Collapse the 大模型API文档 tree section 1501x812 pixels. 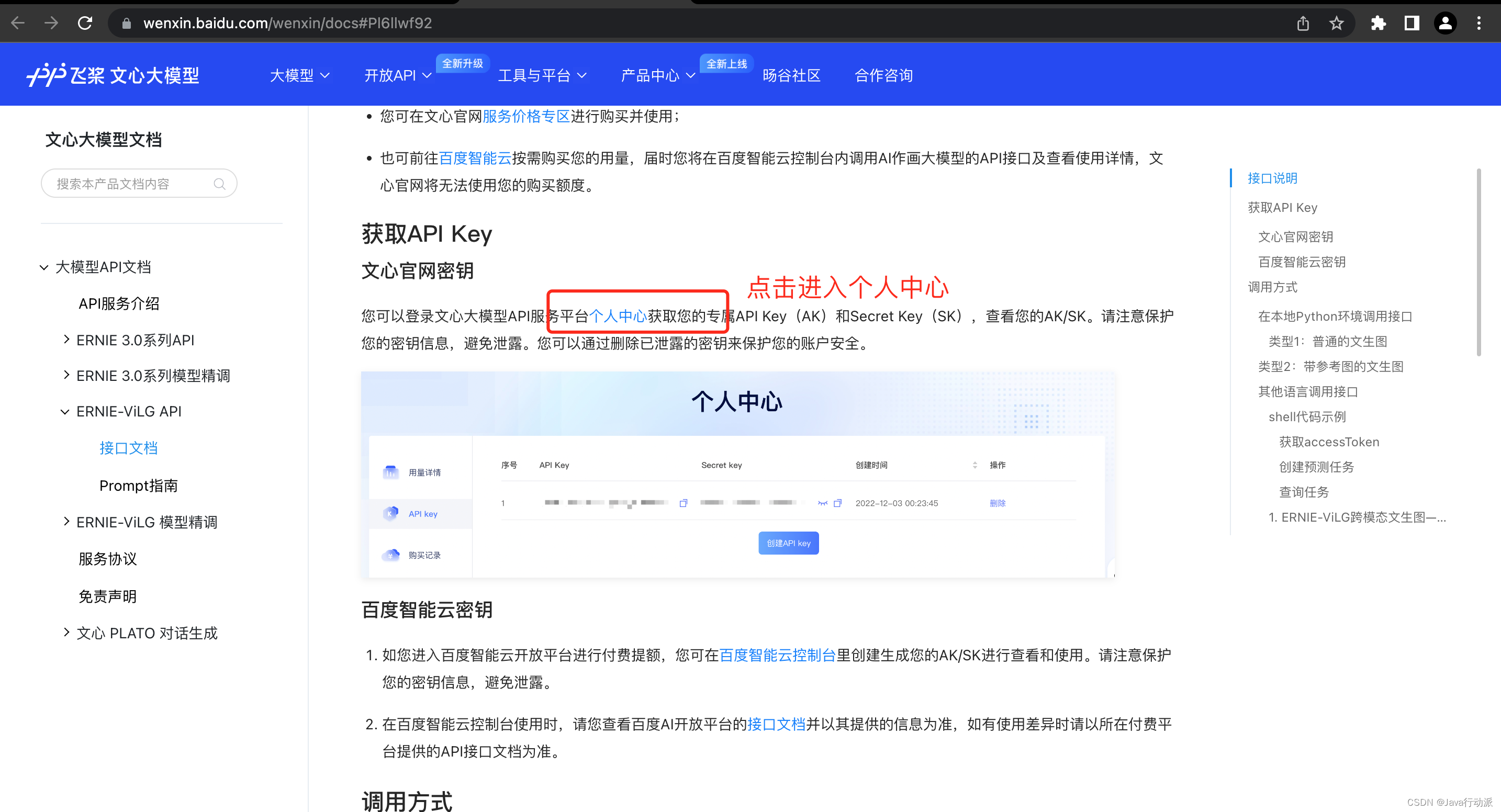(x=44, y=267)
